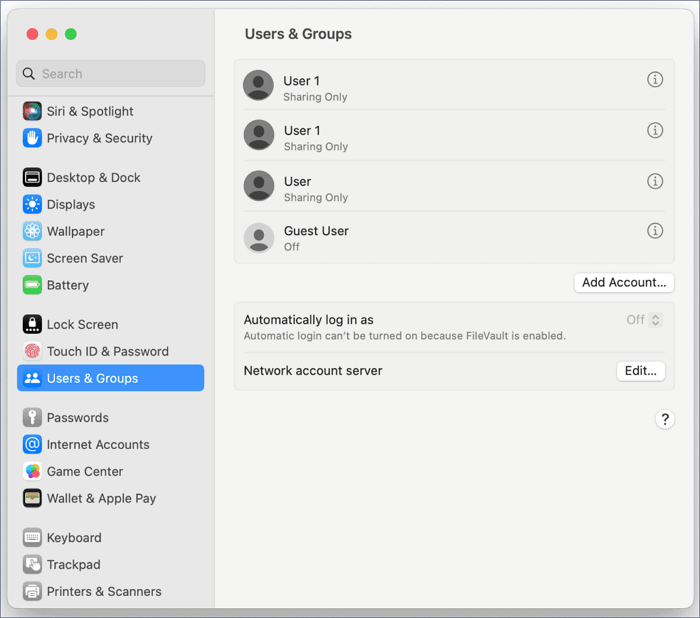Open the Passwords key icon
The width and height of the screenshot is (700, 618).
32,417
